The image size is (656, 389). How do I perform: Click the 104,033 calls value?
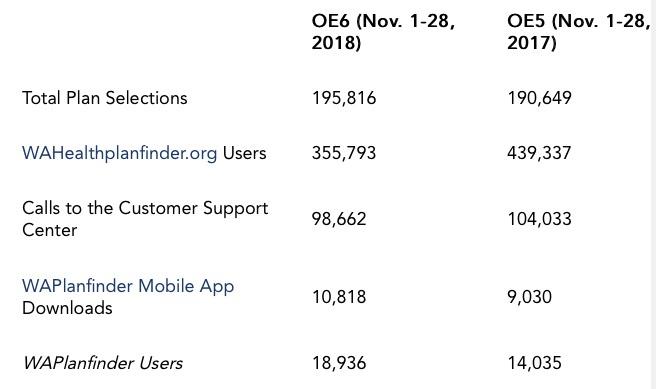coord(539,219)
